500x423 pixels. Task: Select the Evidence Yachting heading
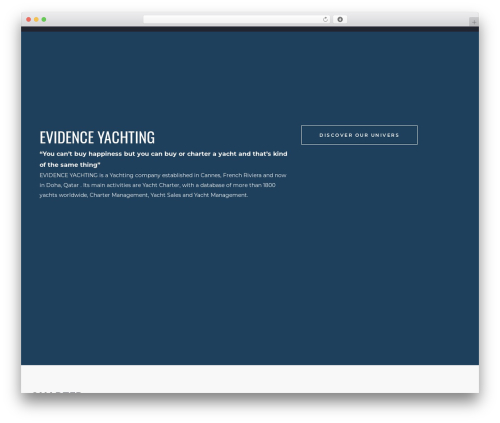97,137
